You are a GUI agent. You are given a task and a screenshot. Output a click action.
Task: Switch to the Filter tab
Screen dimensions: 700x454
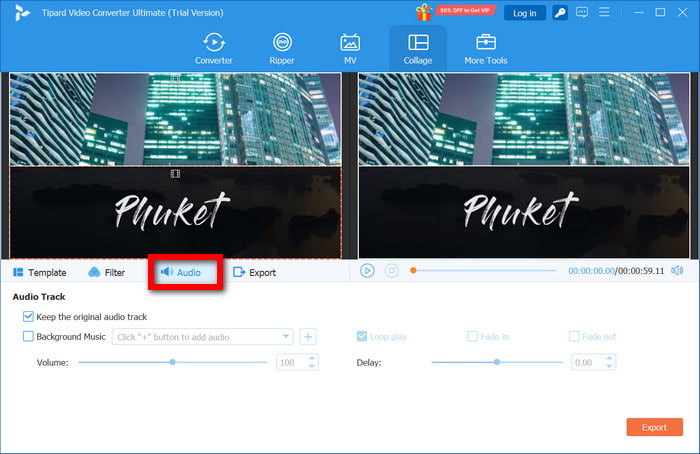(107, 272)
